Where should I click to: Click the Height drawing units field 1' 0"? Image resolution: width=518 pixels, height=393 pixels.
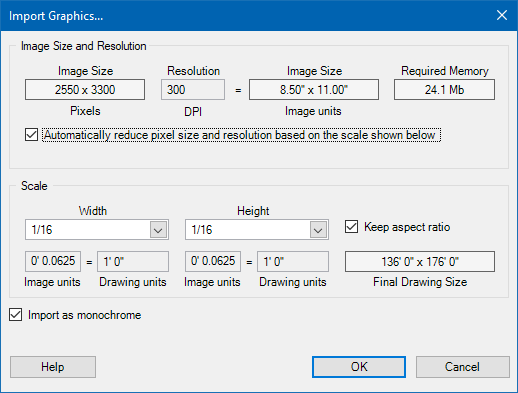point(293,261)
